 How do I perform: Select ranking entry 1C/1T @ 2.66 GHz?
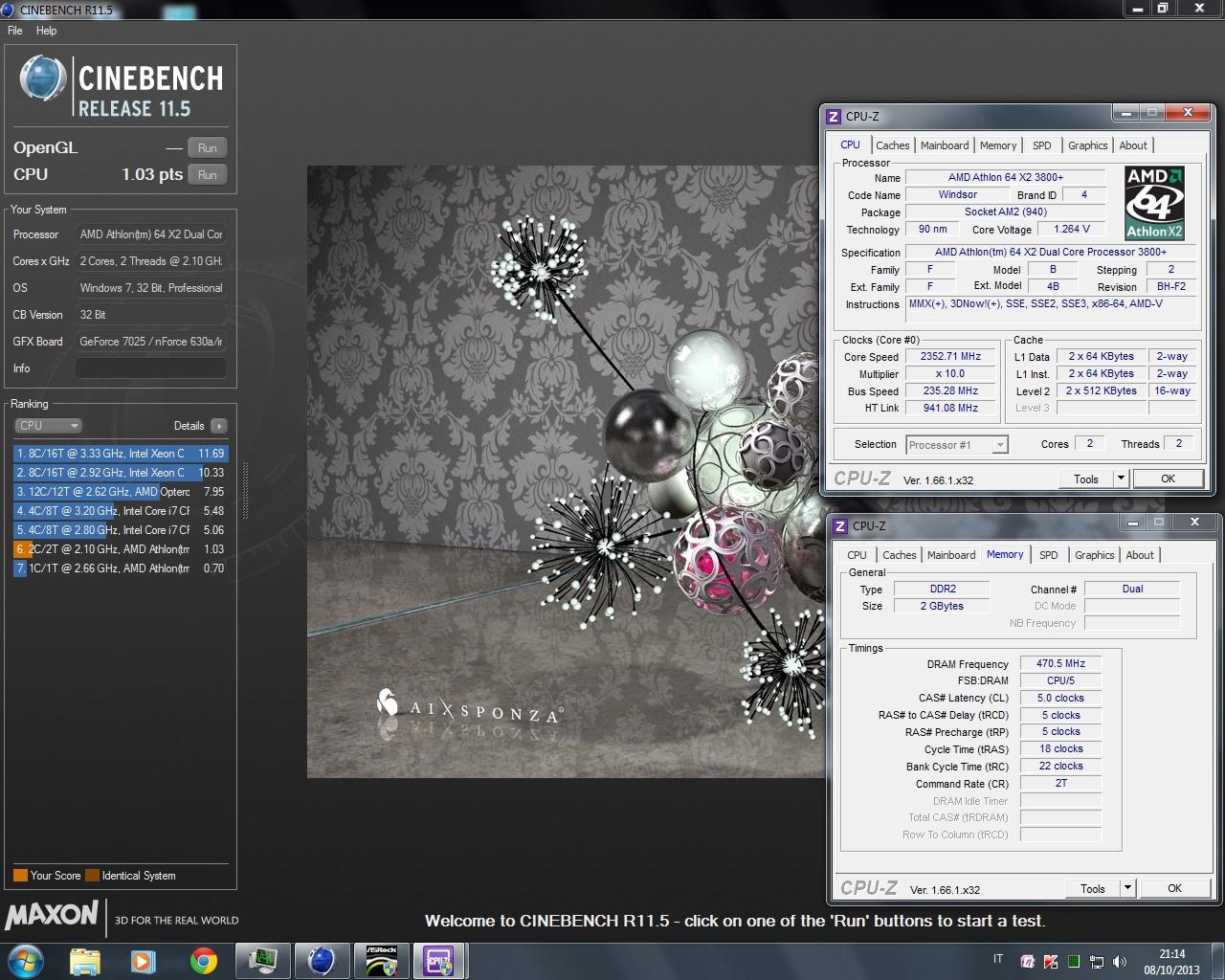click(121, 568)
